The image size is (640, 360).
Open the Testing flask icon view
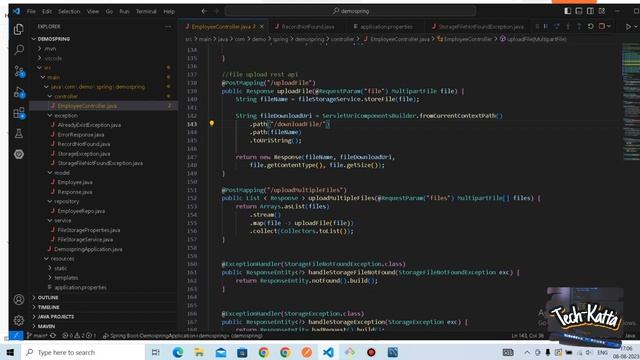pos(18,133)
